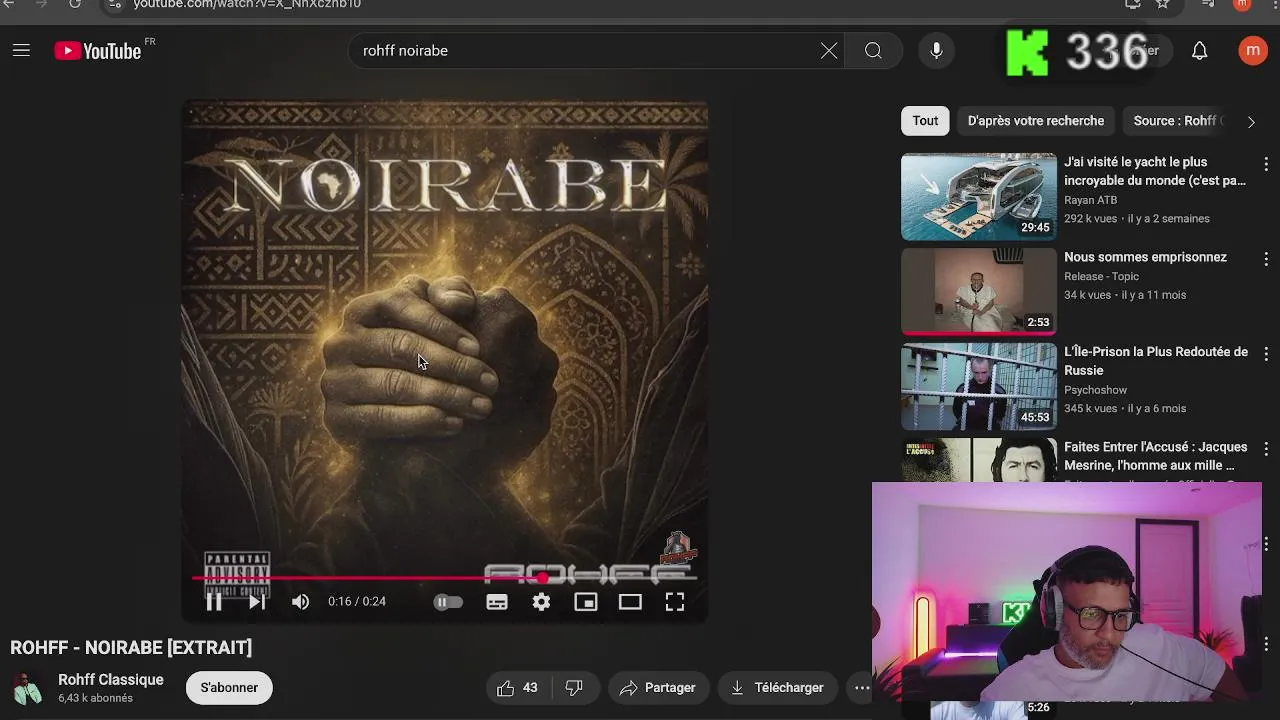Submit search with magnifier button
This screenshot has height=720, width=1280.
(873, 51)
